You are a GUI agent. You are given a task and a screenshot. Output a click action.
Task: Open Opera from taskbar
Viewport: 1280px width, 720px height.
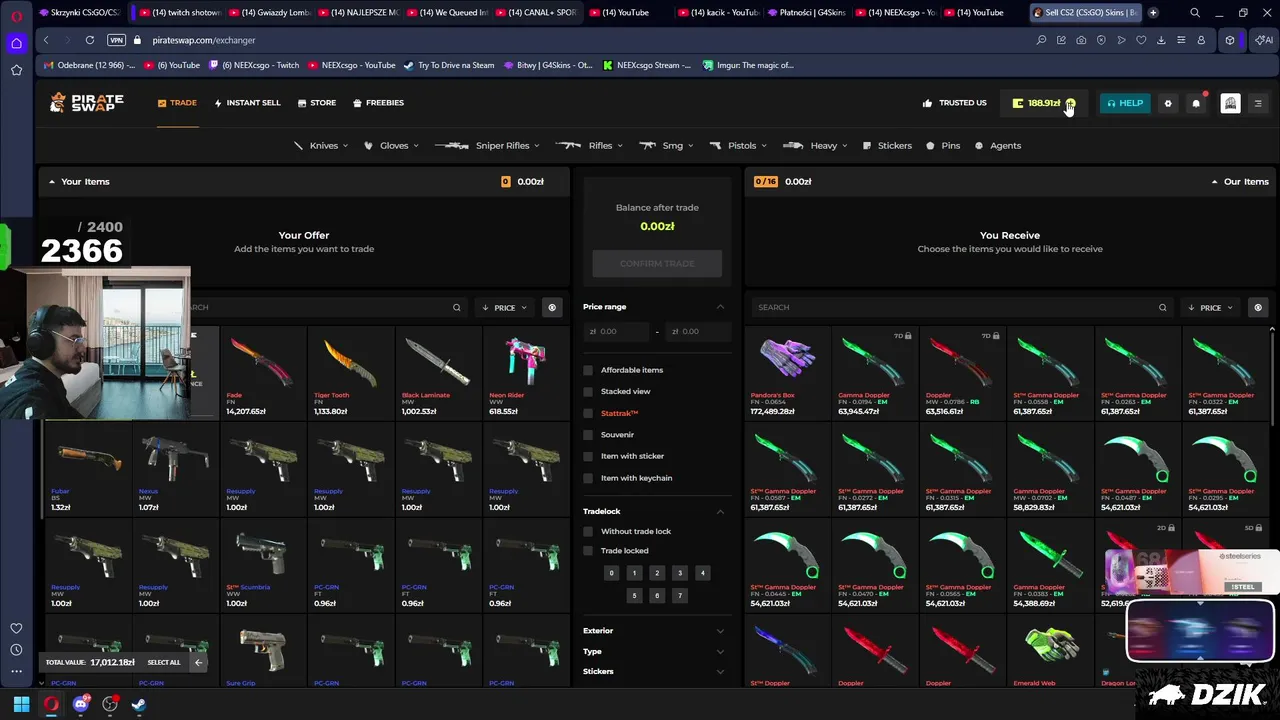click(x=51, y=704)
